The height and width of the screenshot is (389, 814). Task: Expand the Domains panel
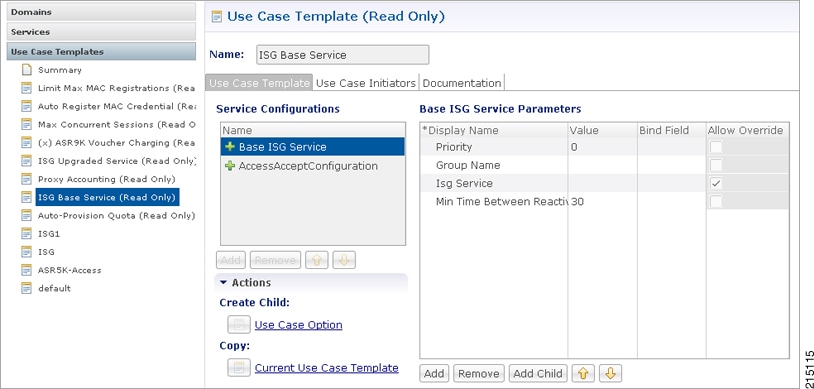(x=101, y=12)
